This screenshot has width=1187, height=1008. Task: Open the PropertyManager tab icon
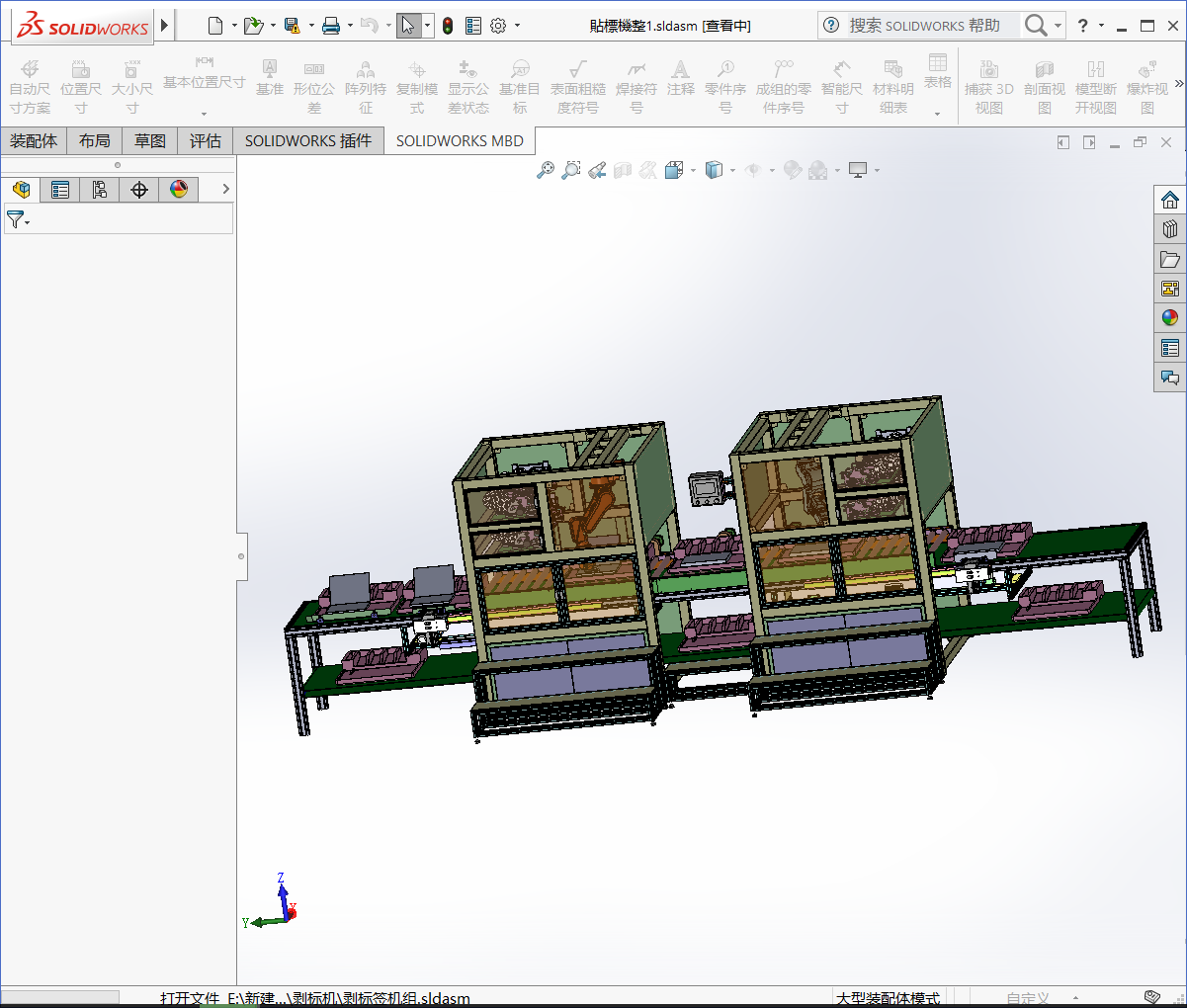(60, 189)
